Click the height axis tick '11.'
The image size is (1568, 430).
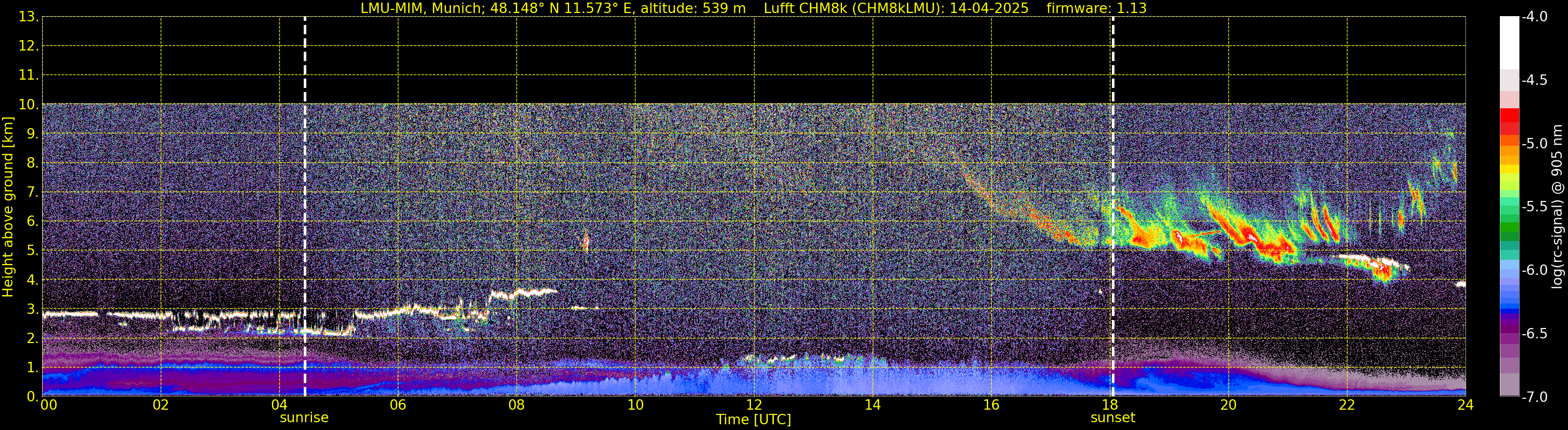click(x=29, y=75)
